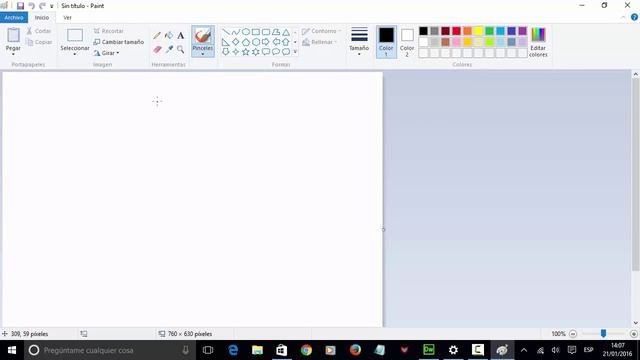The width and height of the screenshot is (640, 360).
Task: Choose the Pentagon shape
Action: click(x=246, y=42)
